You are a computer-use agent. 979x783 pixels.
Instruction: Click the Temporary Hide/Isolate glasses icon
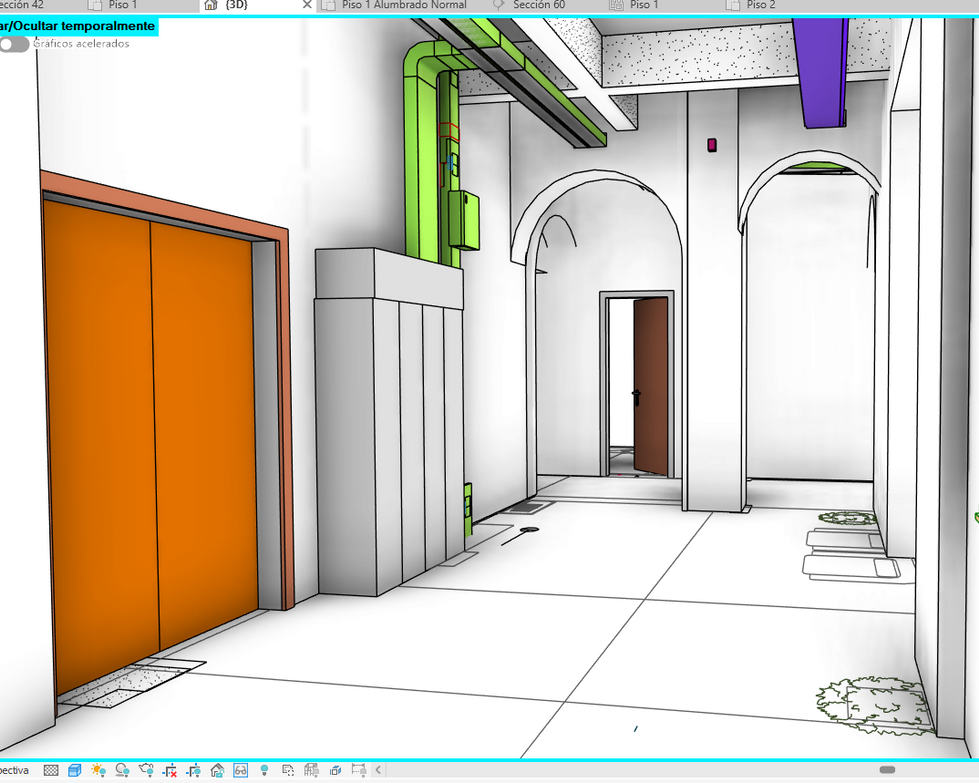240,770
